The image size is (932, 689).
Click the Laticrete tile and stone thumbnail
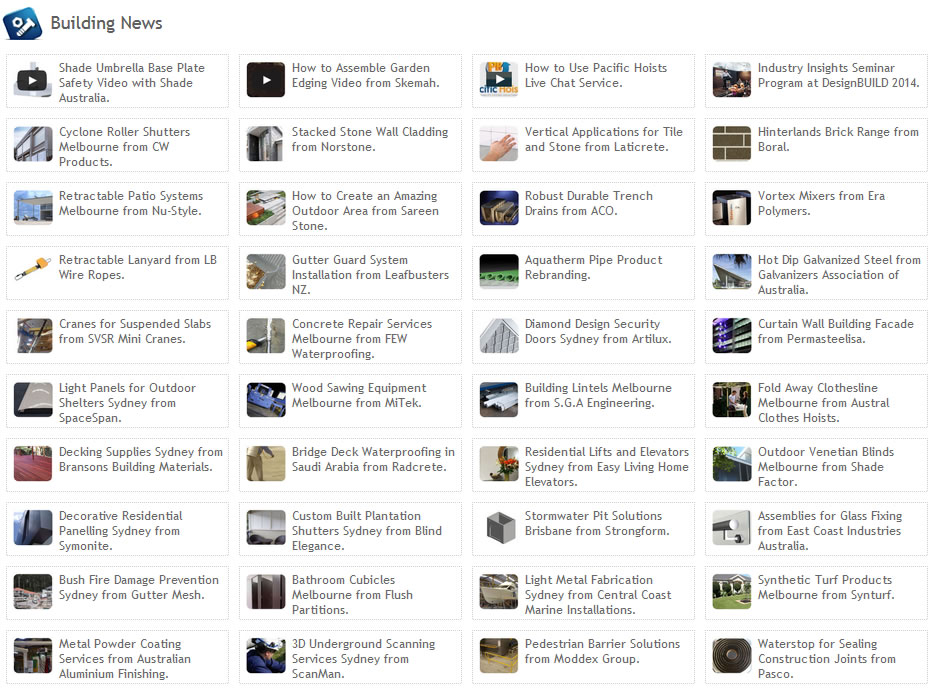click(499, 144)
